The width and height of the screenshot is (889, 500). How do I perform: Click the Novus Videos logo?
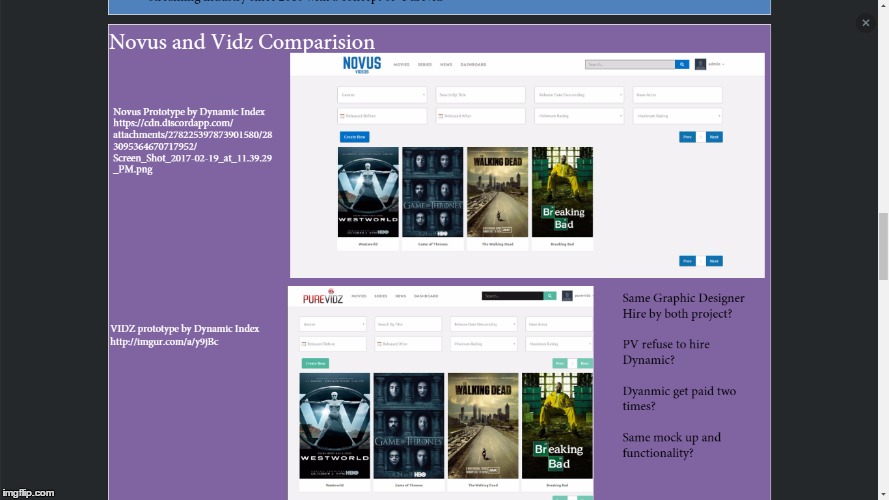tap(362, 65)
